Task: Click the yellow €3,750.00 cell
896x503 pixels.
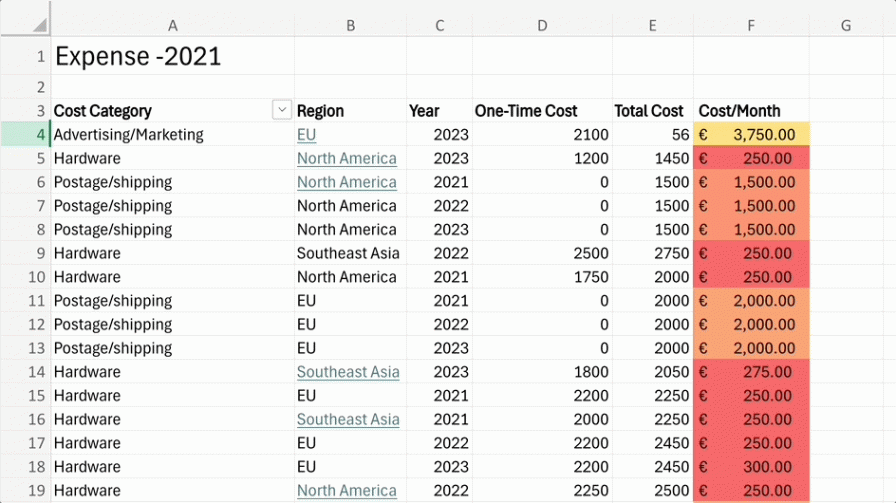Action: [751, 134]
